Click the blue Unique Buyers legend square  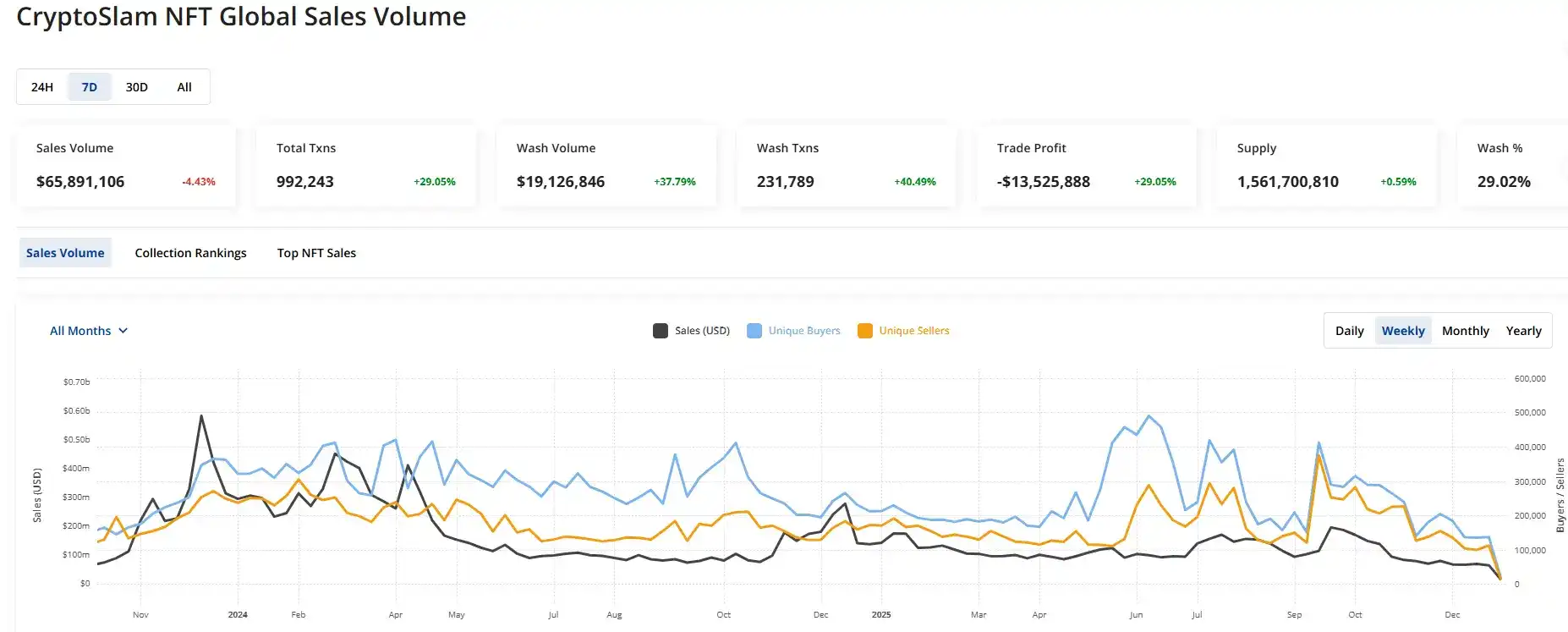[x=754, y=331]
